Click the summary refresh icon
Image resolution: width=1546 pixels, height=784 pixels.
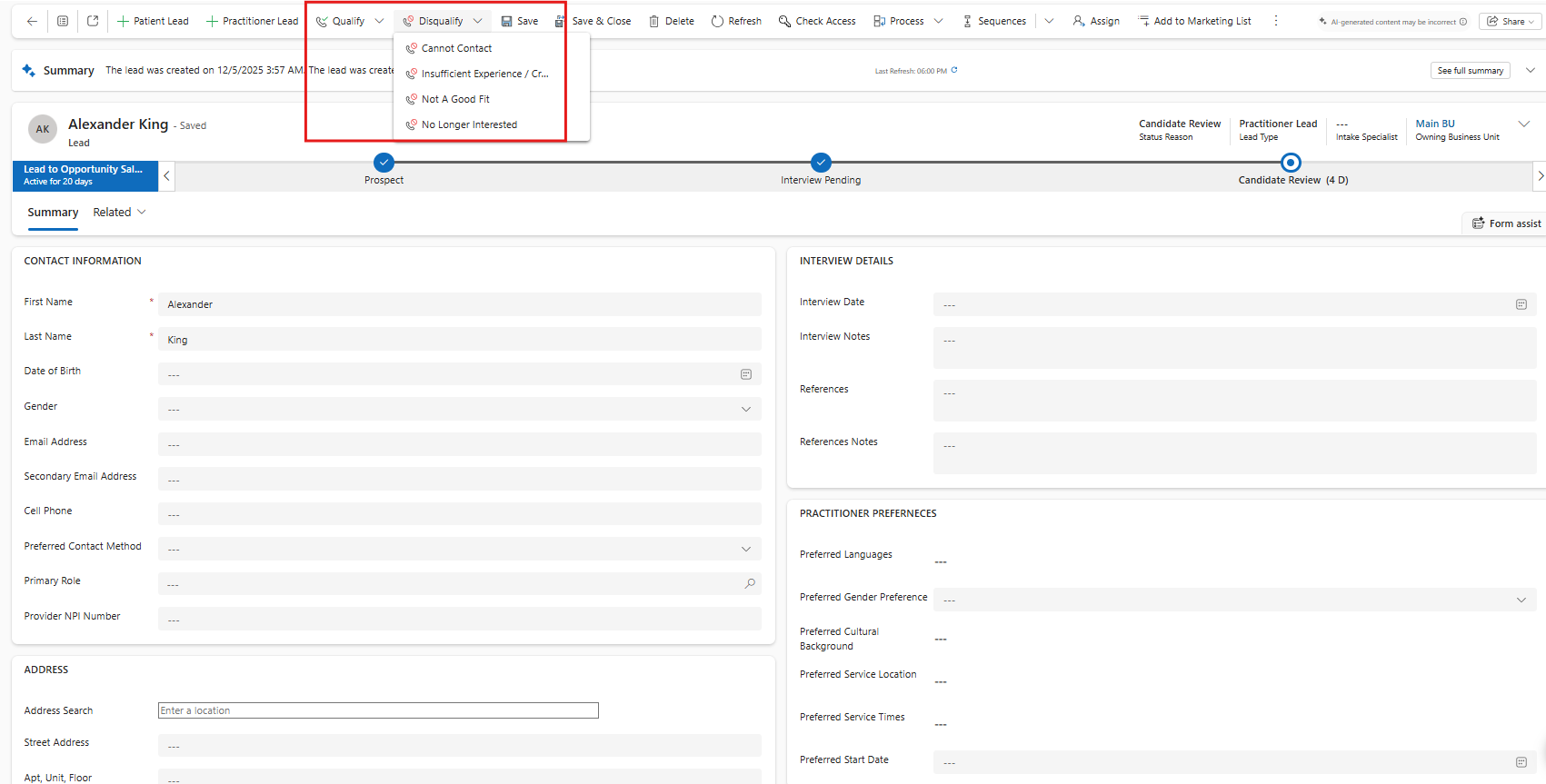[954, 70]
